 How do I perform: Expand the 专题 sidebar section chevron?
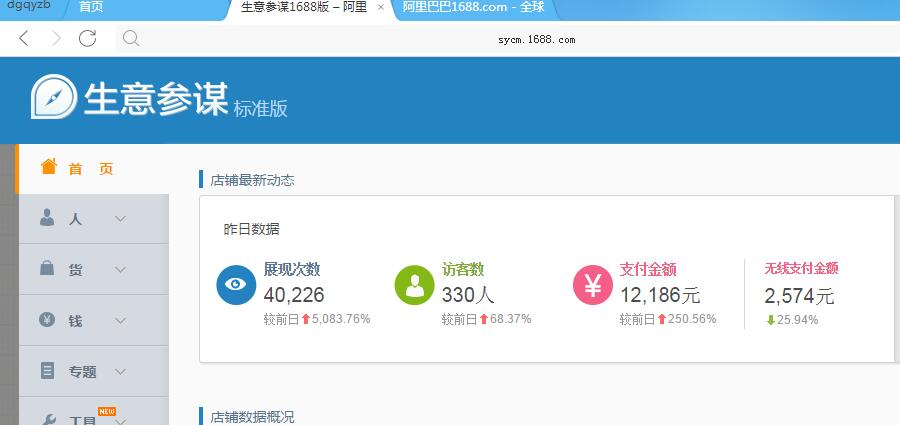120,372
